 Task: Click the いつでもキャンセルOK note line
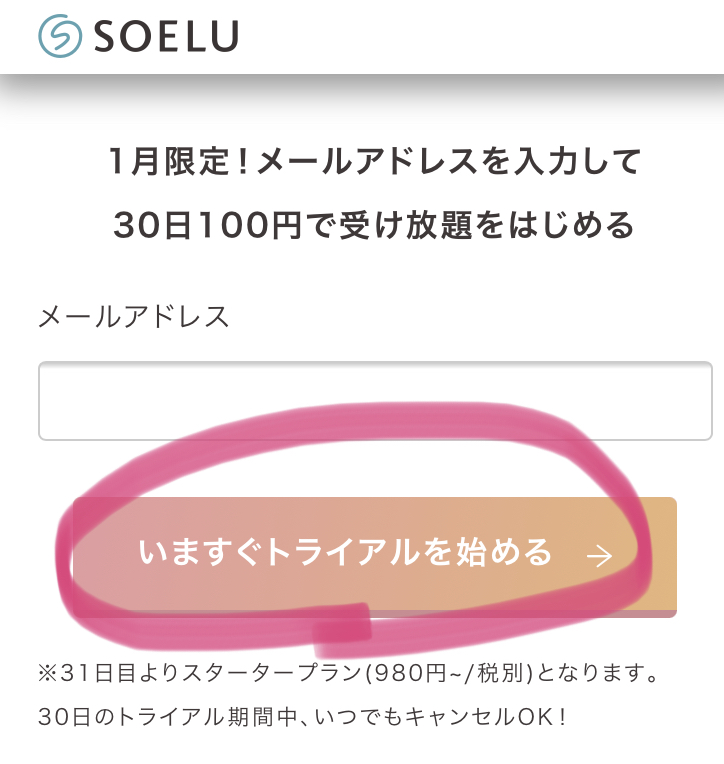(302, 717)
